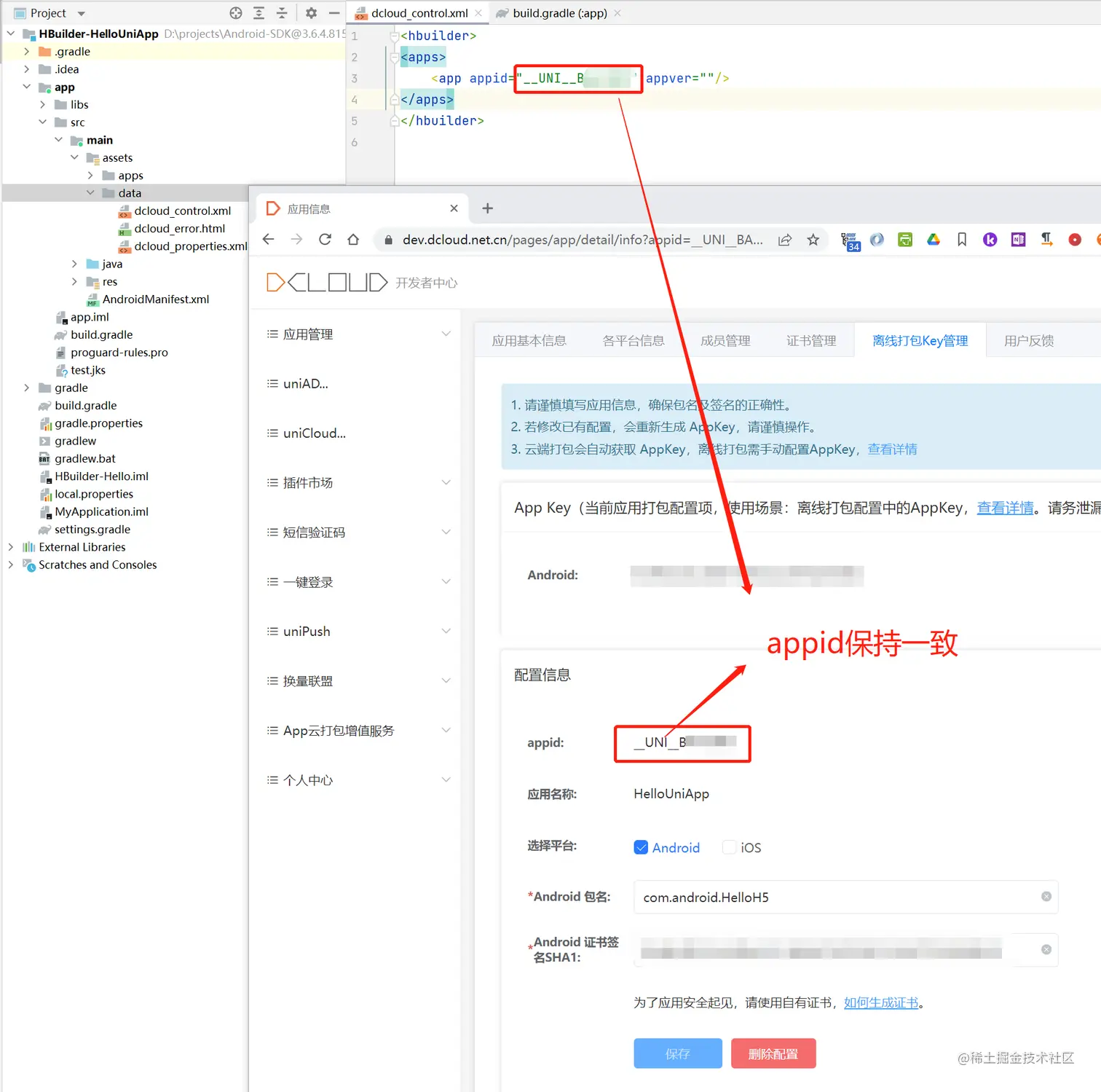This screenshot has height=1092, width=1101.
Task: Collapse the app module folder
Action: [27, 87]
